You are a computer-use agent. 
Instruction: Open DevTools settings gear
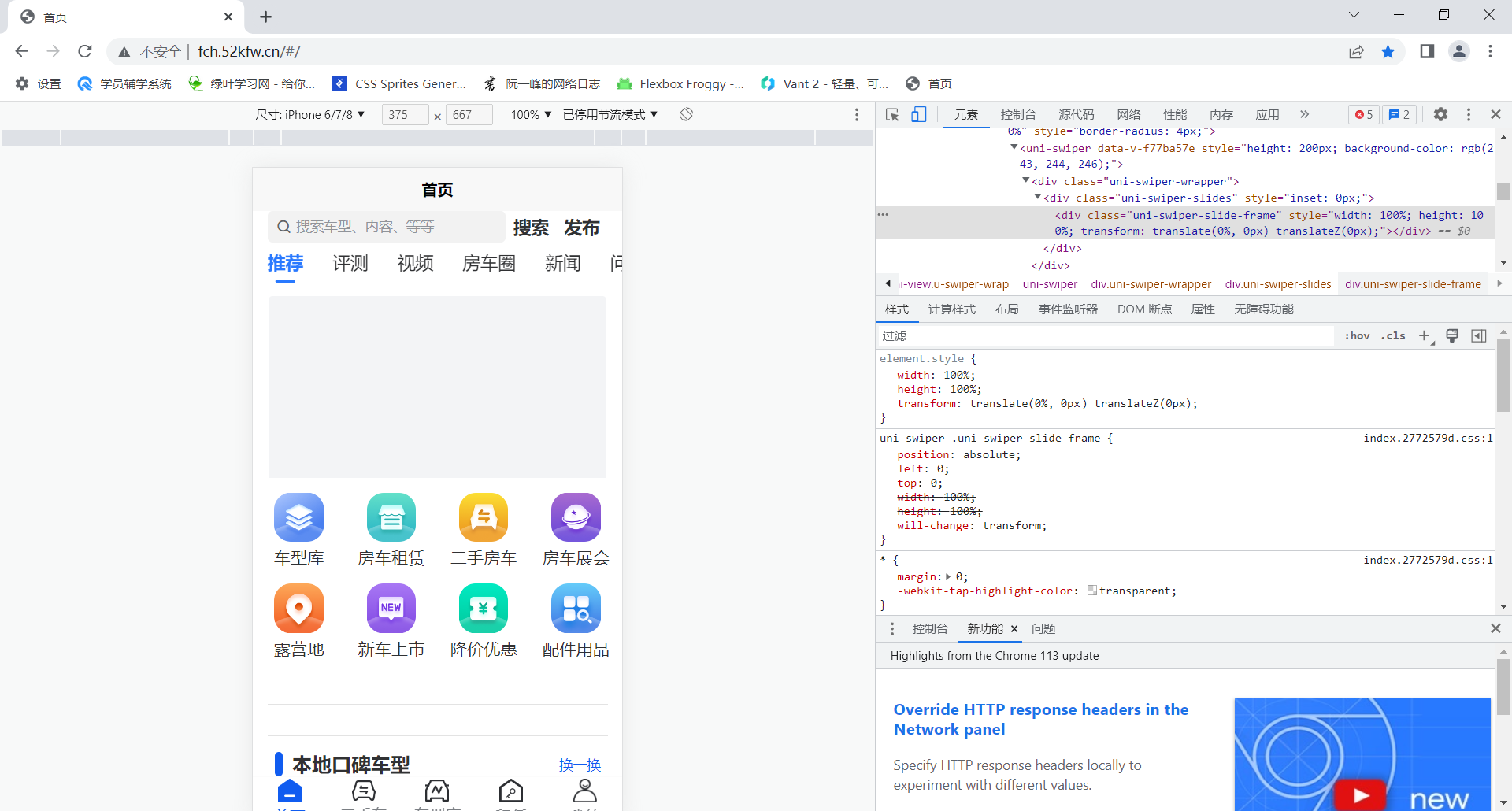[1440, 115]
